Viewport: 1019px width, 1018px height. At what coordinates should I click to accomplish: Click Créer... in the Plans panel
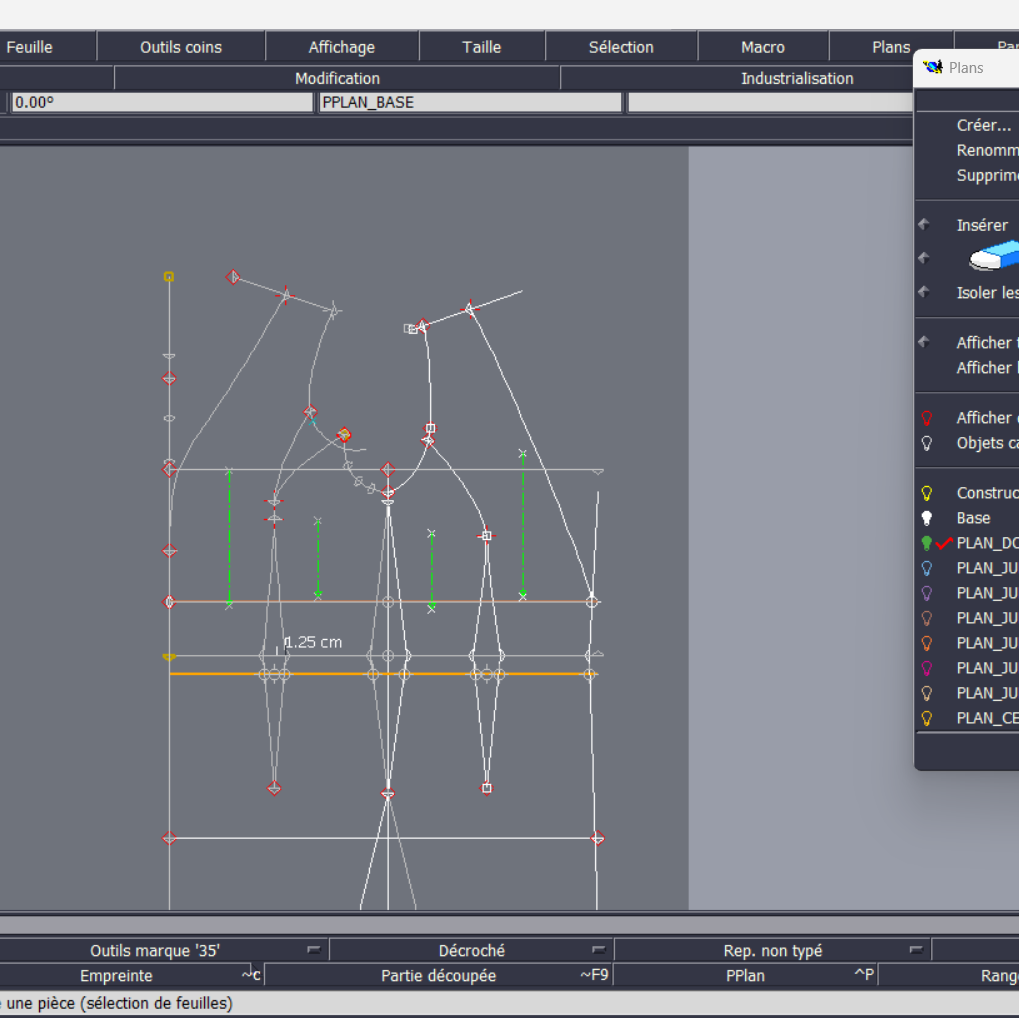pos(983,125)
